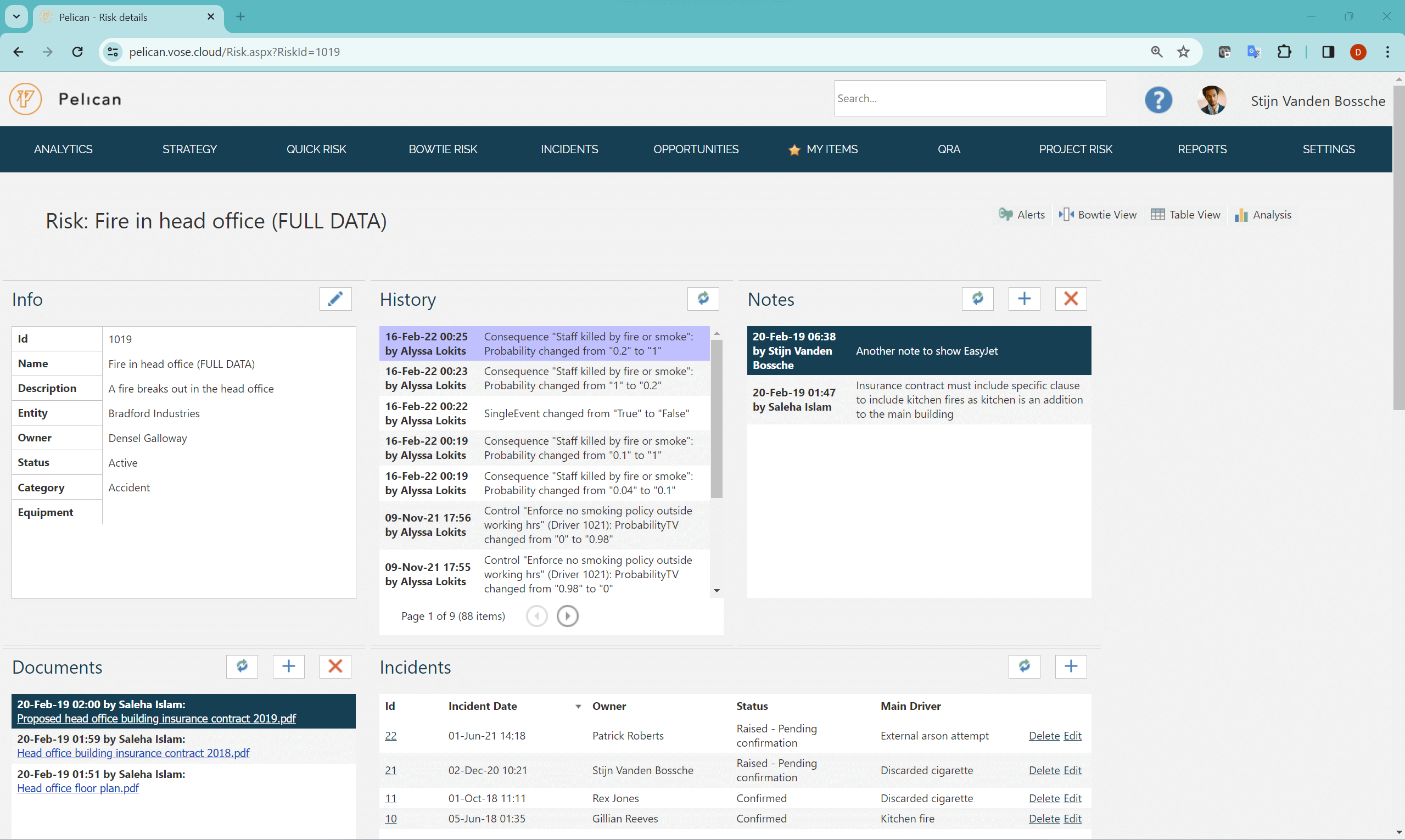Add a new document with the plus icon
The width and height of the screenshot is (1405, 840).
pos(289,666)
